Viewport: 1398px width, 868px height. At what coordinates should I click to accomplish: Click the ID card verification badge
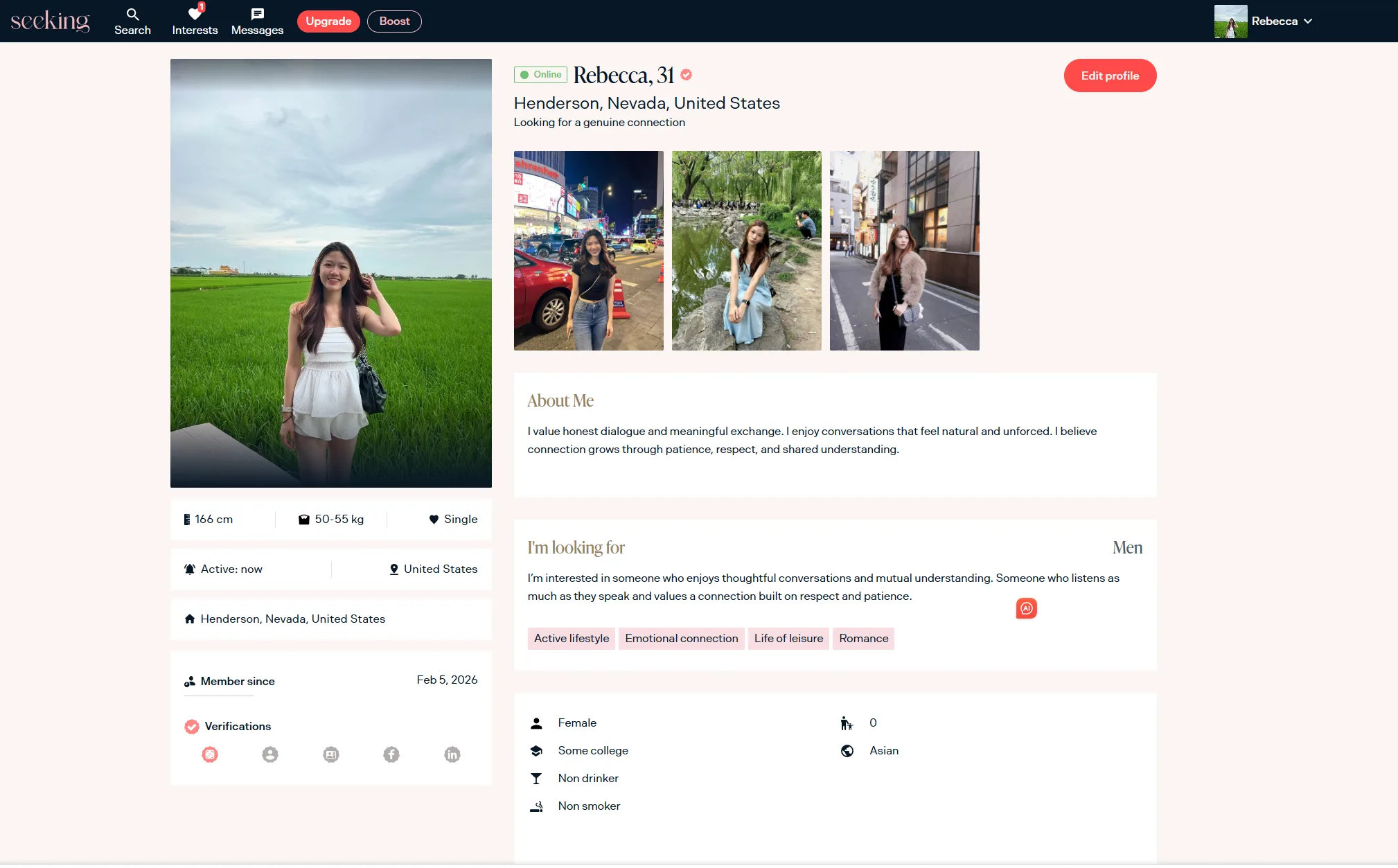[x=331, y=754]
